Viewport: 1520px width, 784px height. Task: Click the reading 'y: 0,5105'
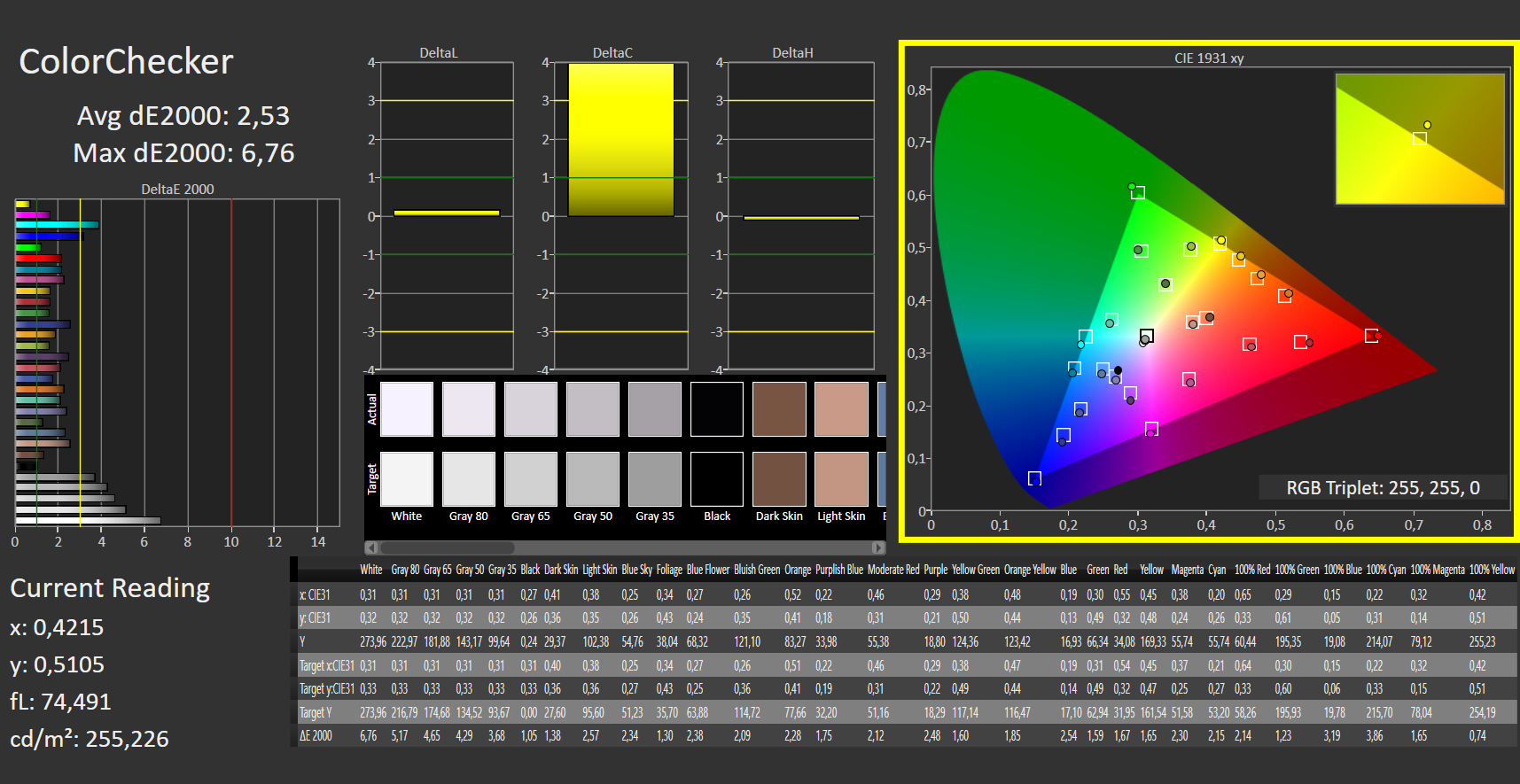(x=57, y=664)
